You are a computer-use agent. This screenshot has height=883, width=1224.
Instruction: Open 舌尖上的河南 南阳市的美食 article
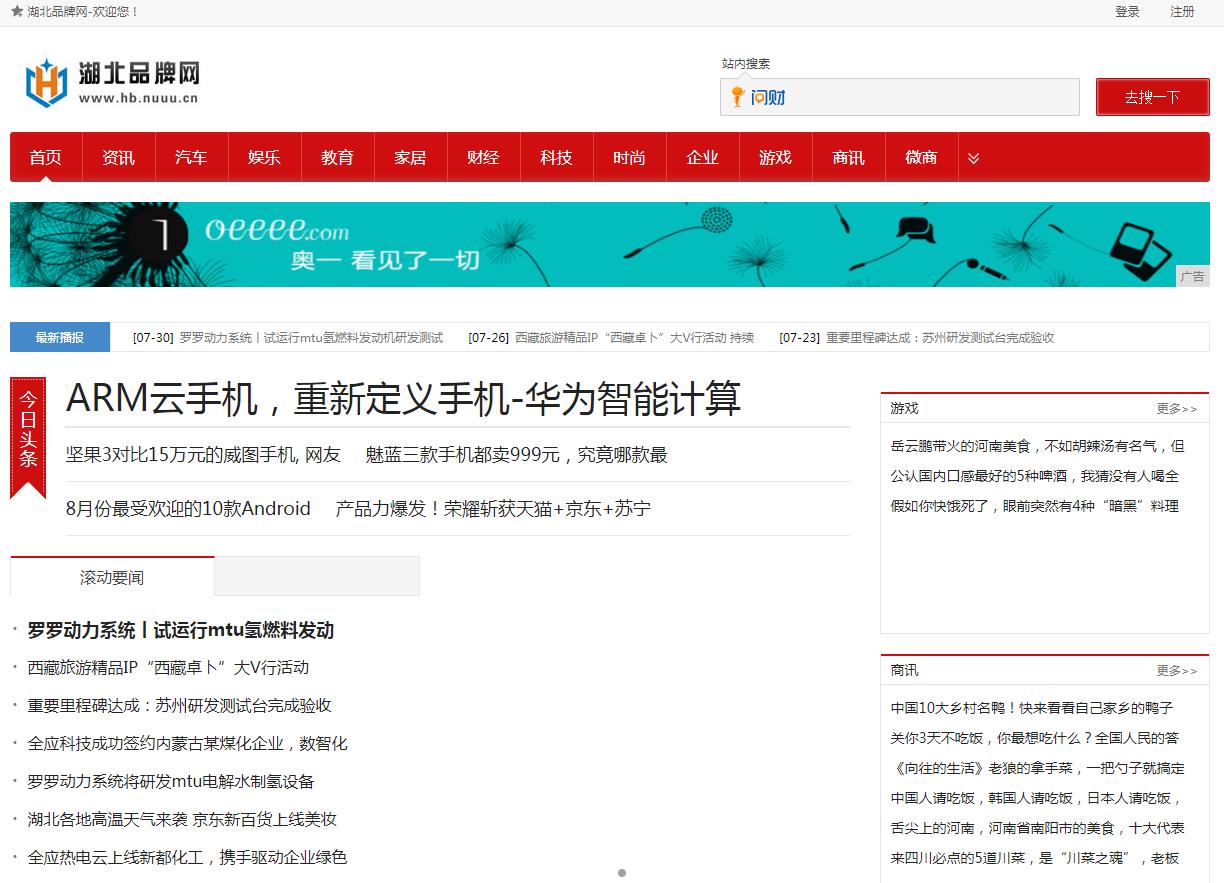coord(1037,828)
